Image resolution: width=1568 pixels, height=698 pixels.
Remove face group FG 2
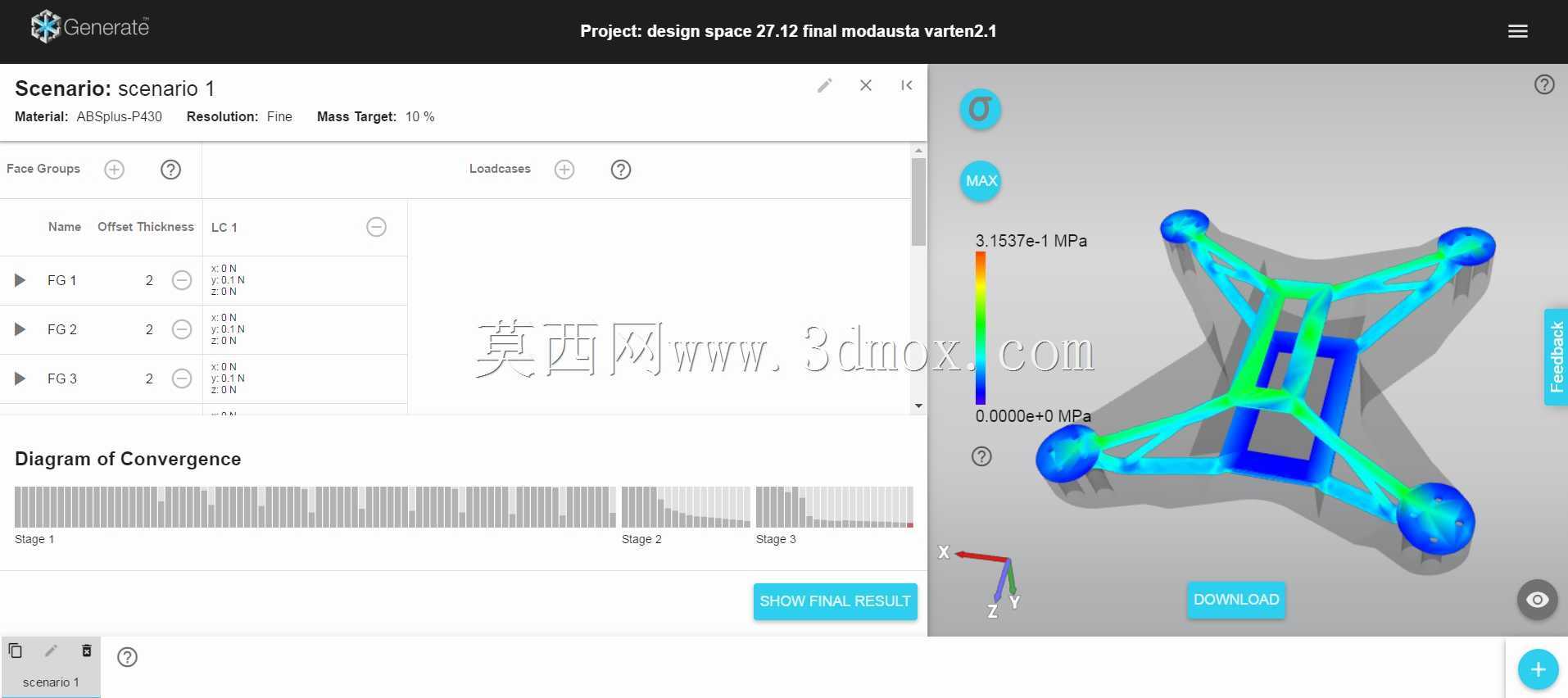[x=182, y=329]
